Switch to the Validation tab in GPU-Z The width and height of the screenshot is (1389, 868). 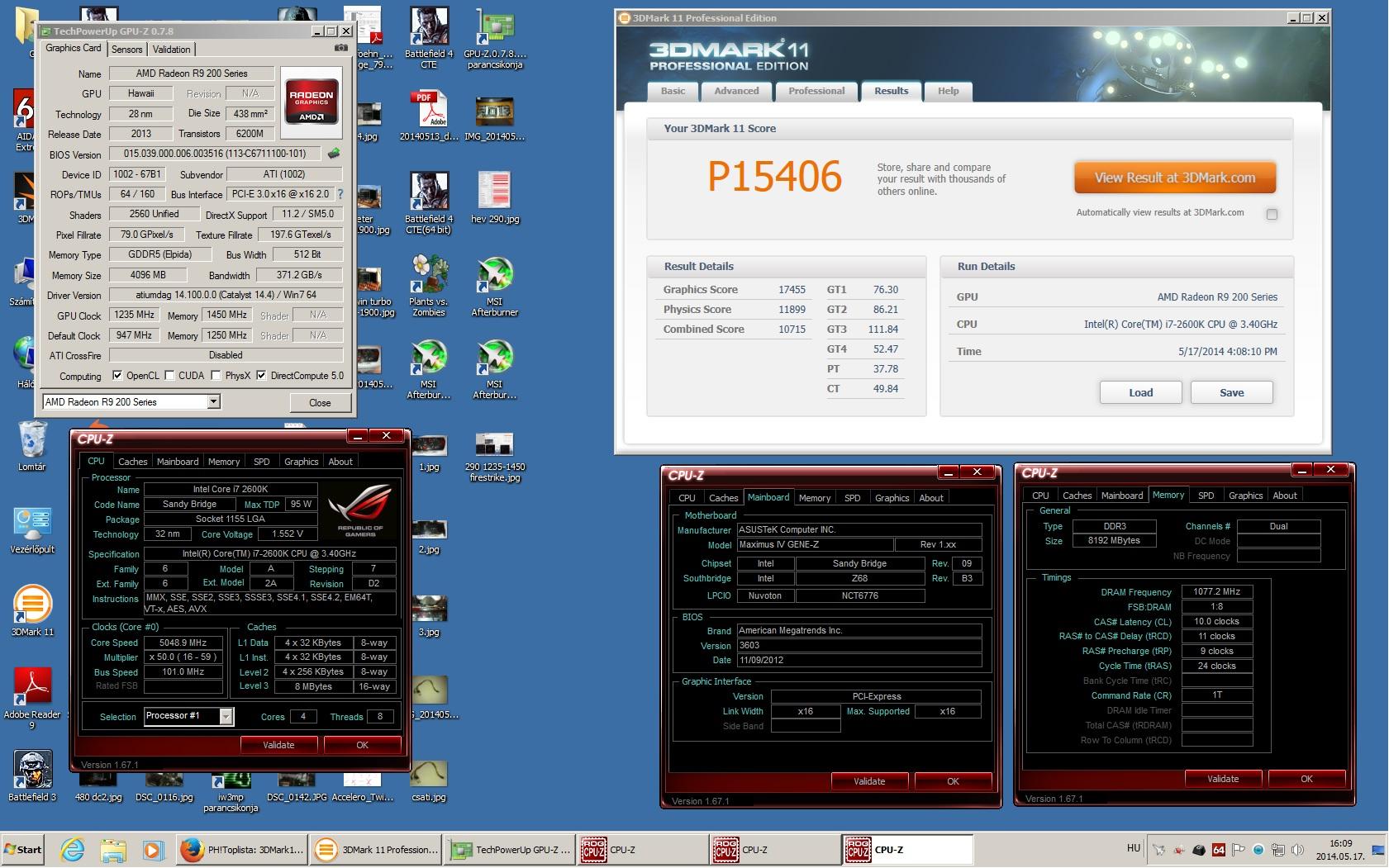click(171, 50)
